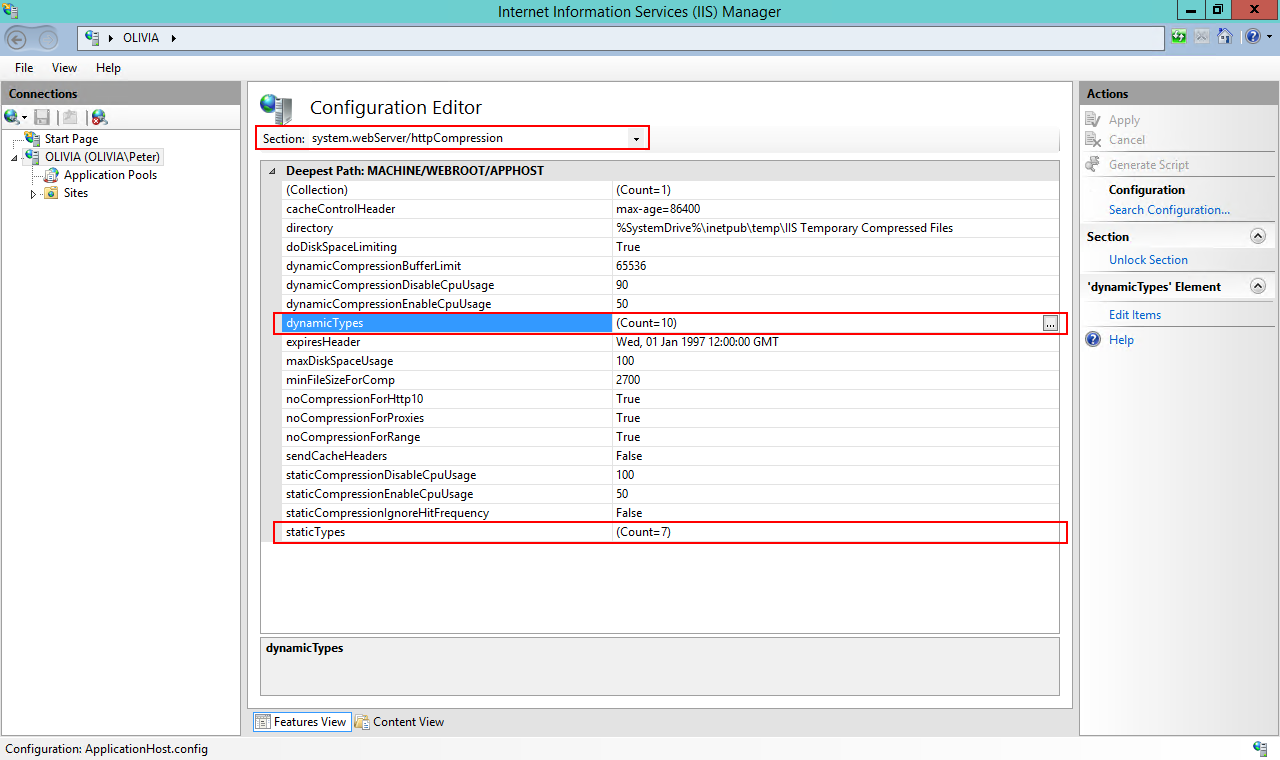Click the Stop icon in the address bar
1280x760 pixels.
pyautogui.click(x=1202, y=37)
